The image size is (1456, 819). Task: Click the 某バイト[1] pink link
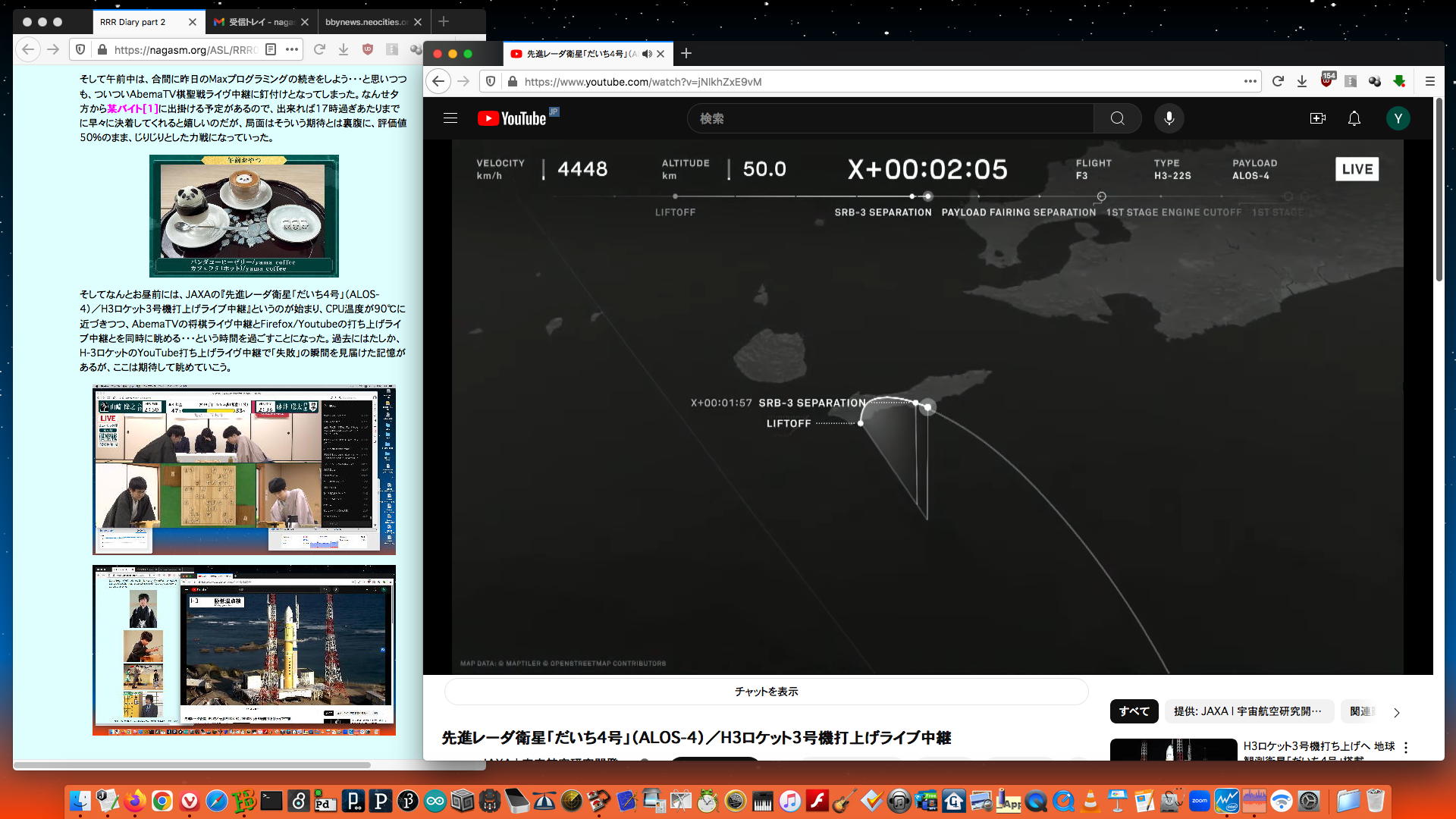(x=132, y=108)
